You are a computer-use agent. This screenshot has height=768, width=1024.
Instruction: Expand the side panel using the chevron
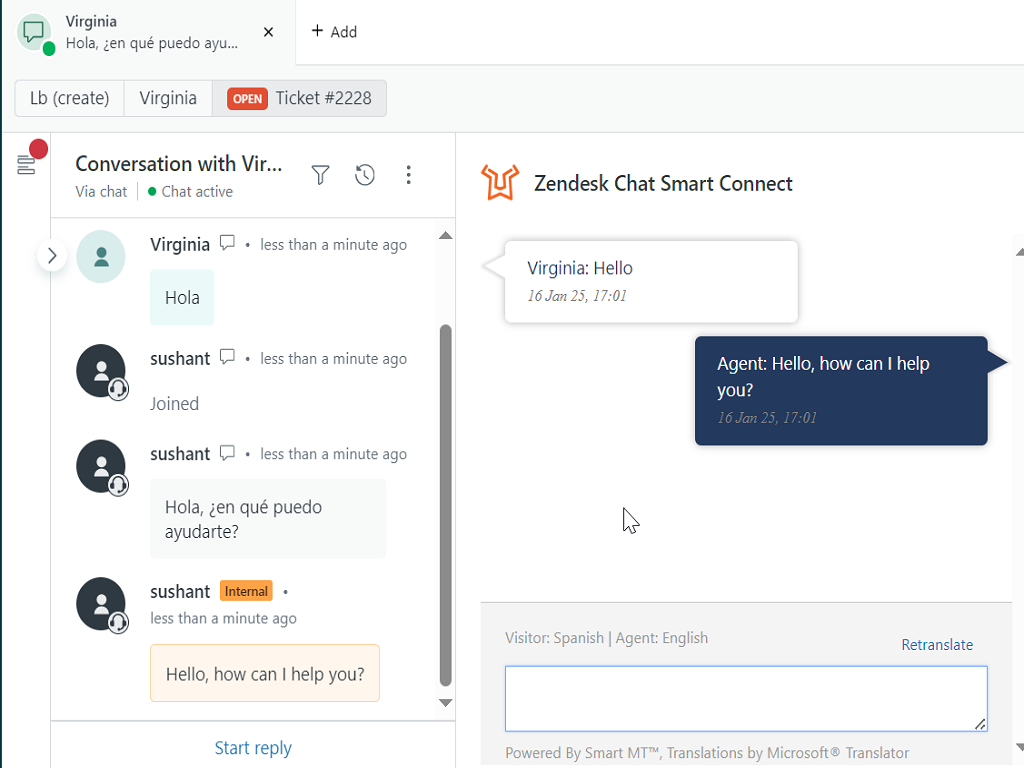coord(52,255)
